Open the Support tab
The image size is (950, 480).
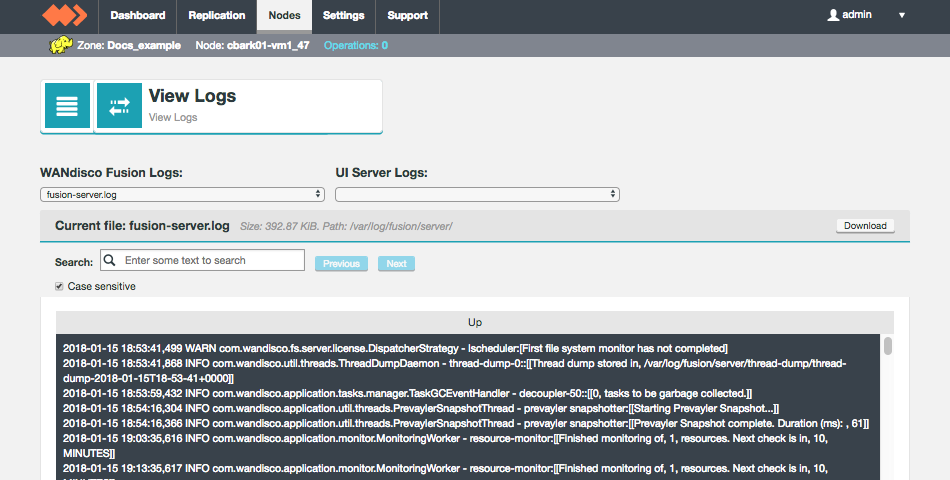coord(408,16)
